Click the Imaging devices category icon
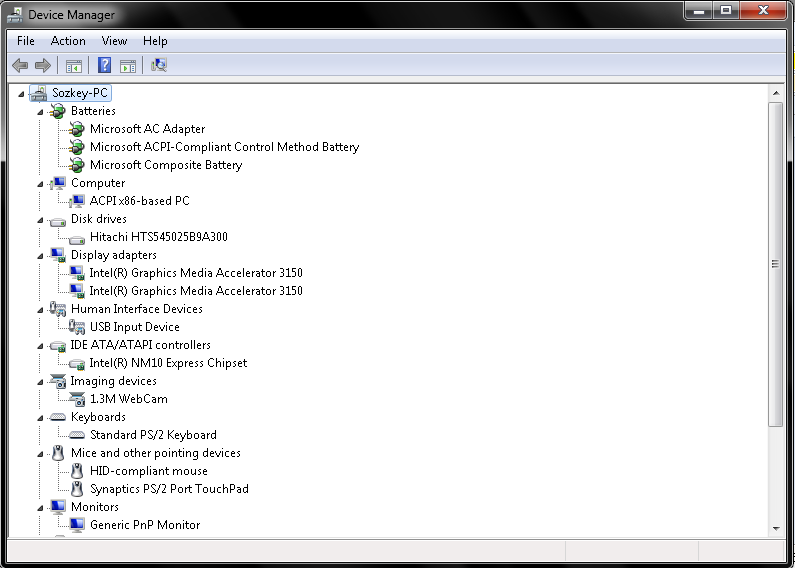The image size is (795, 568). [x=58, y=381]
